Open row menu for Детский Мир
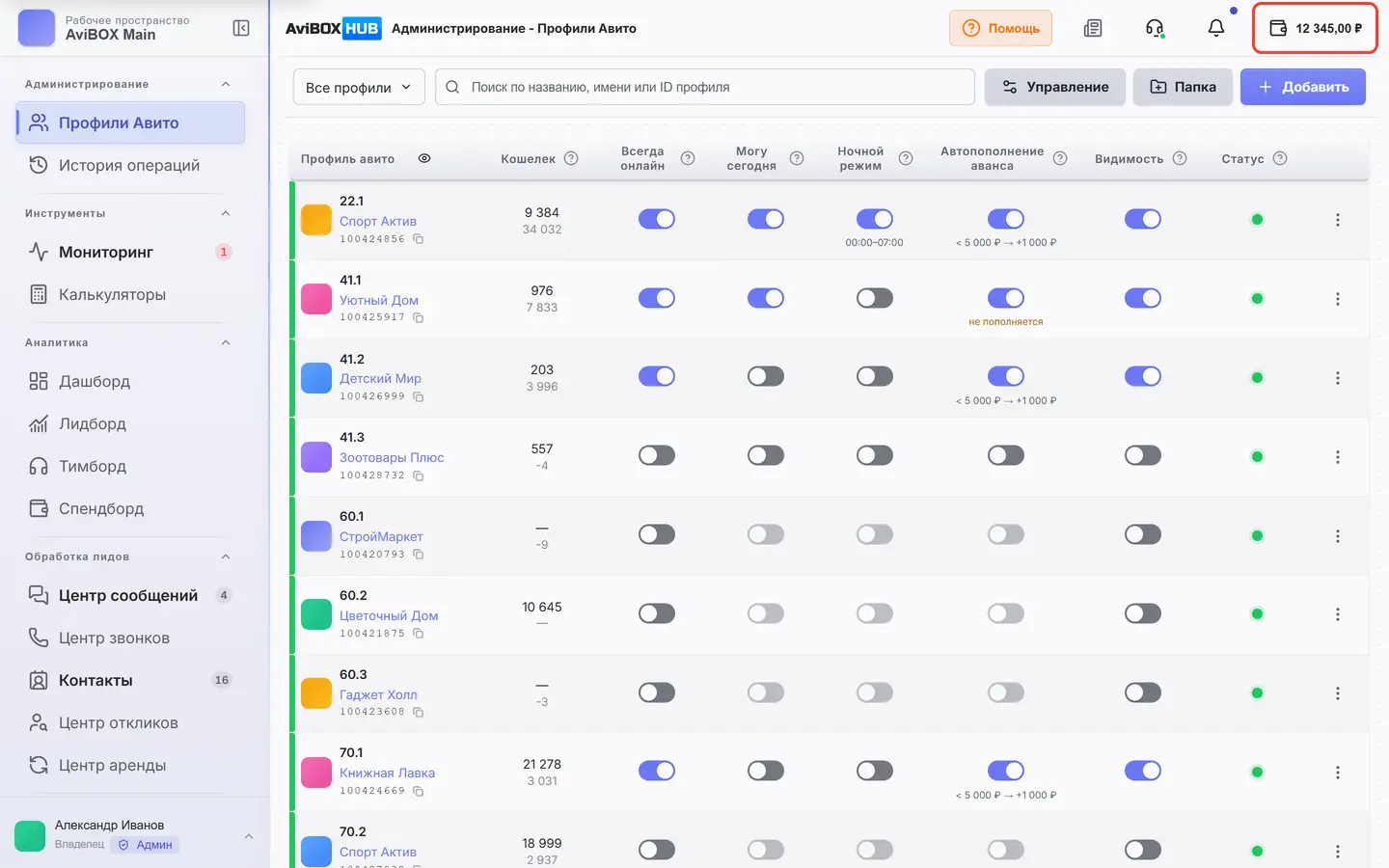 coord(1338,378)
